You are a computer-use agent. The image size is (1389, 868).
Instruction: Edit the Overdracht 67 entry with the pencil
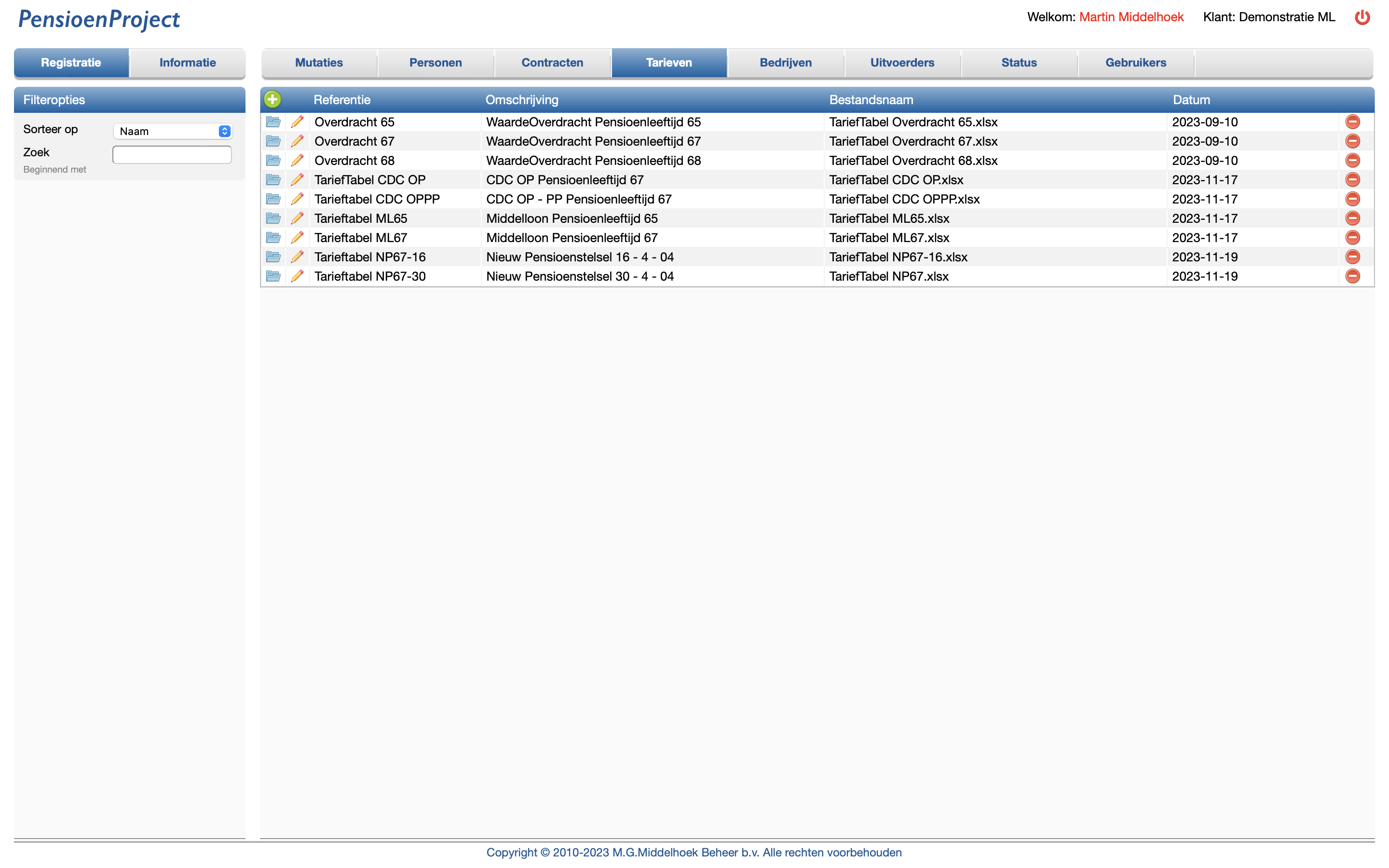click(297, 141)
